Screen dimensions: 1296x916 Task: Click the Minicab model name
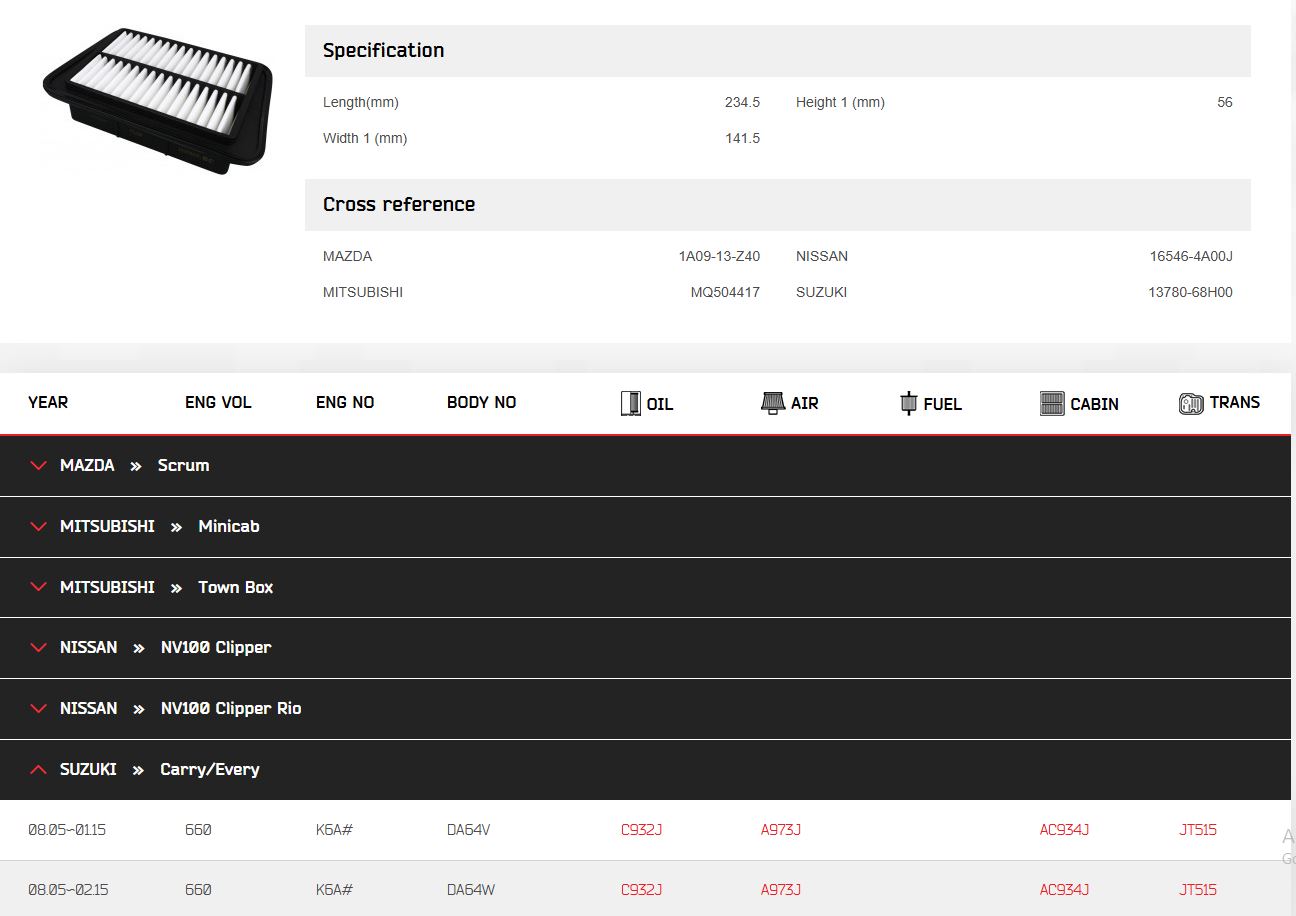(x=229, y=526)
